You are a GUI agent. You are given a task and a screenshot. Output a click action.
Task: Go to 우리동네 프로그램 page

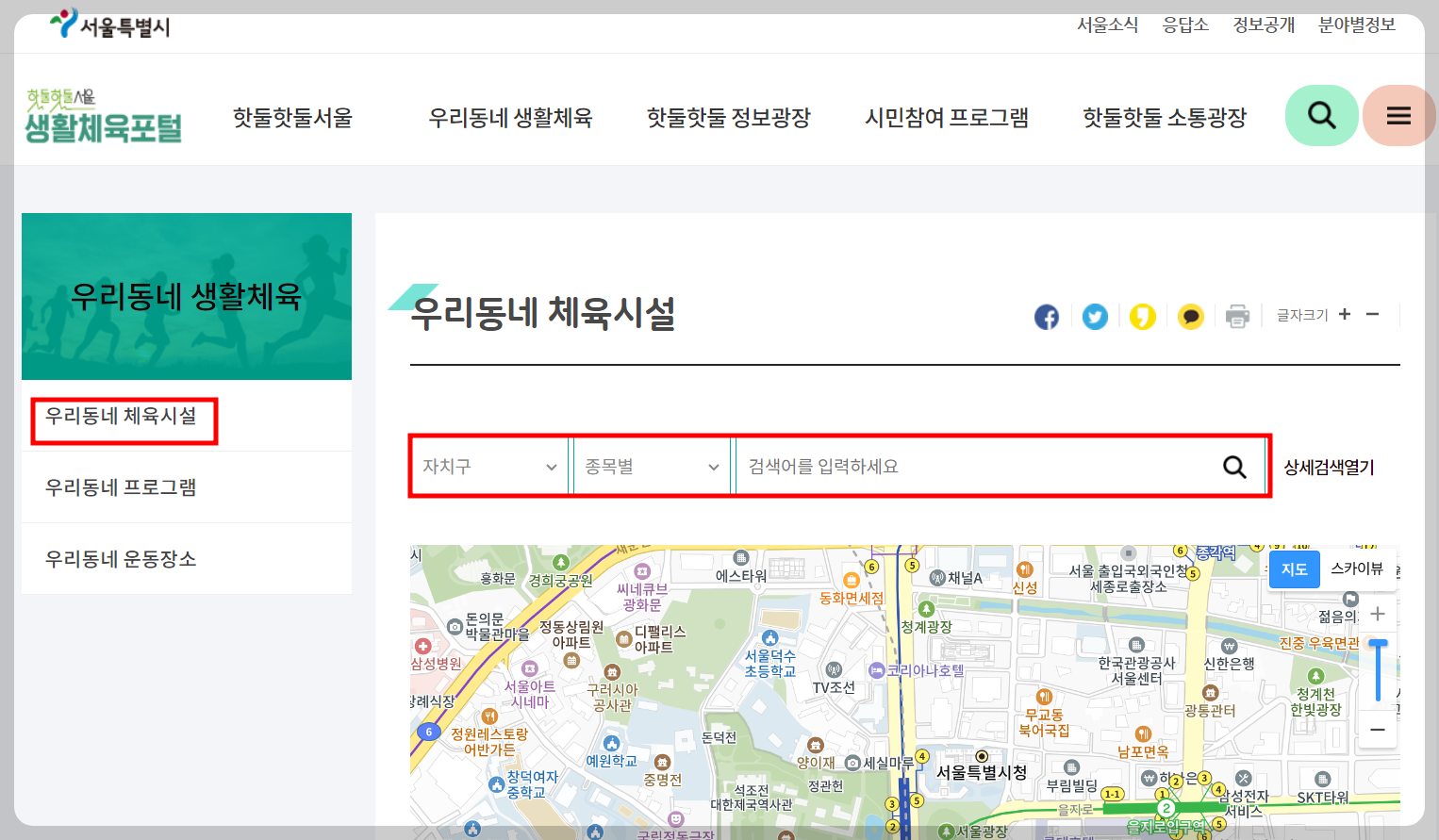point(121,486)
